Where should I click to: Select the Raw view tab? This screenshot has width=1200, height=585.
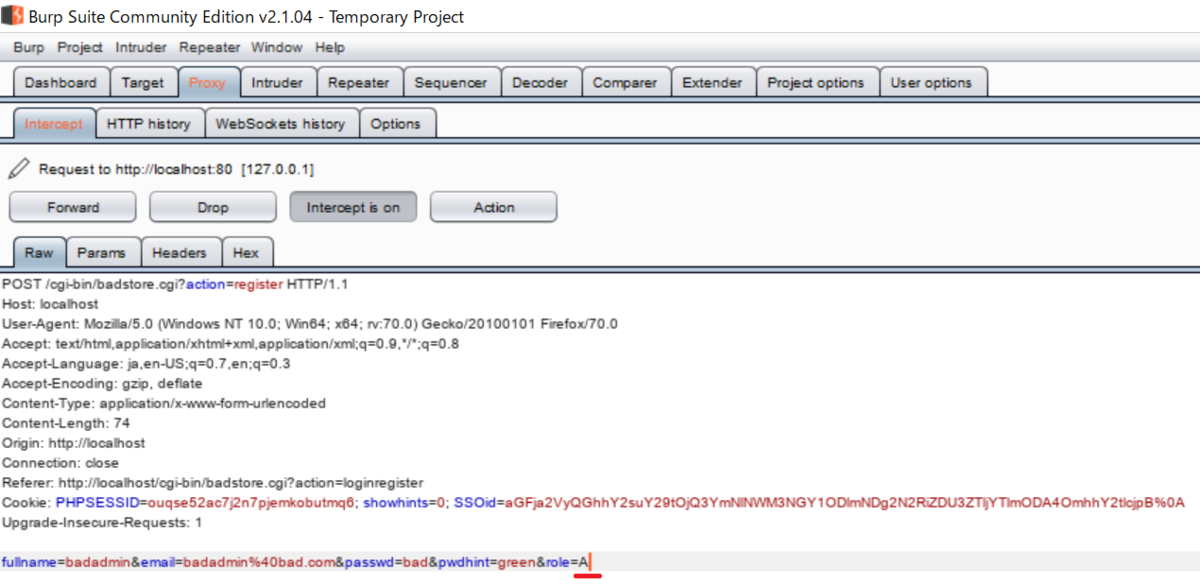39,253
